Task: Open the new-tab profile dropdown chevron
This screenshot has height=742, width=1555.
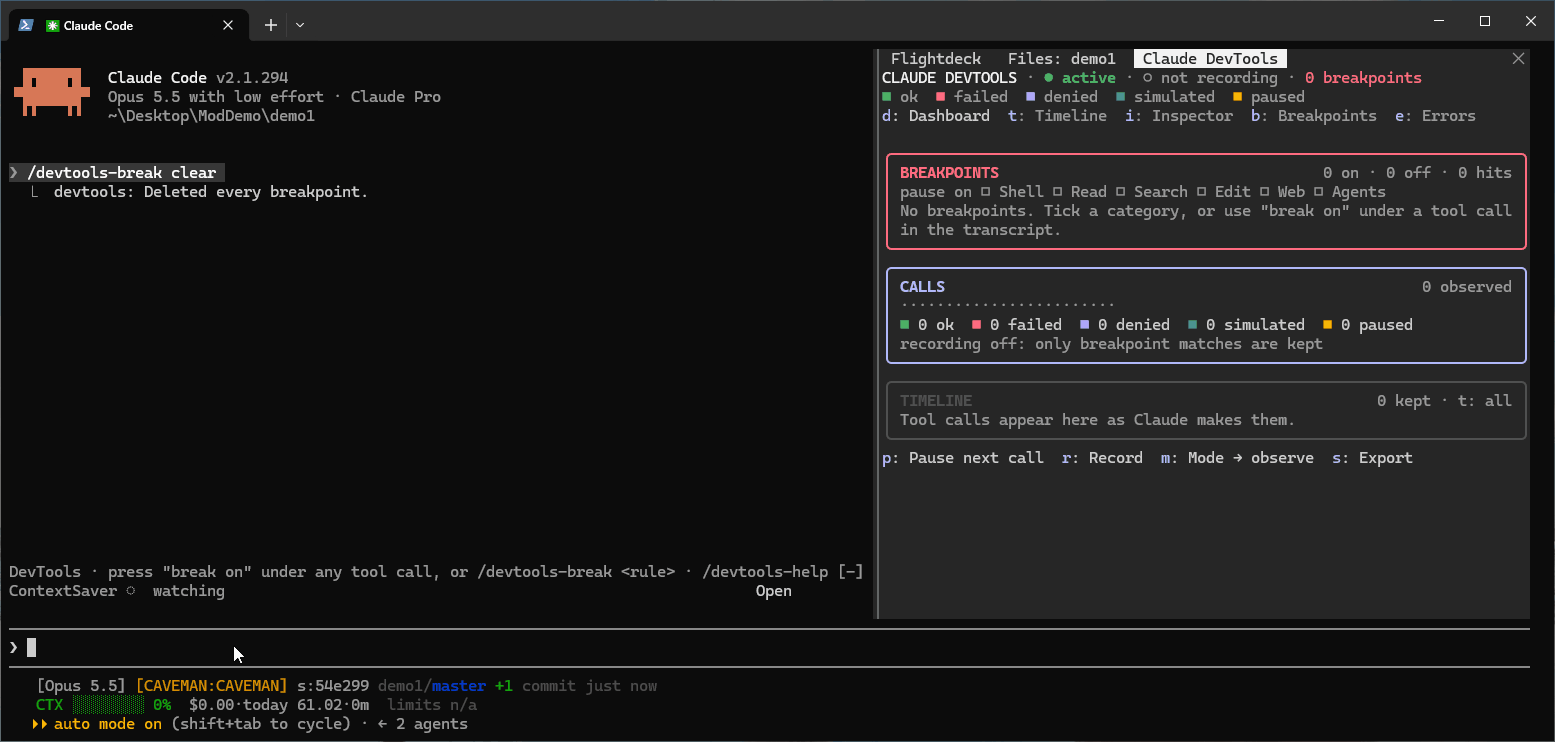Action: 300,25
